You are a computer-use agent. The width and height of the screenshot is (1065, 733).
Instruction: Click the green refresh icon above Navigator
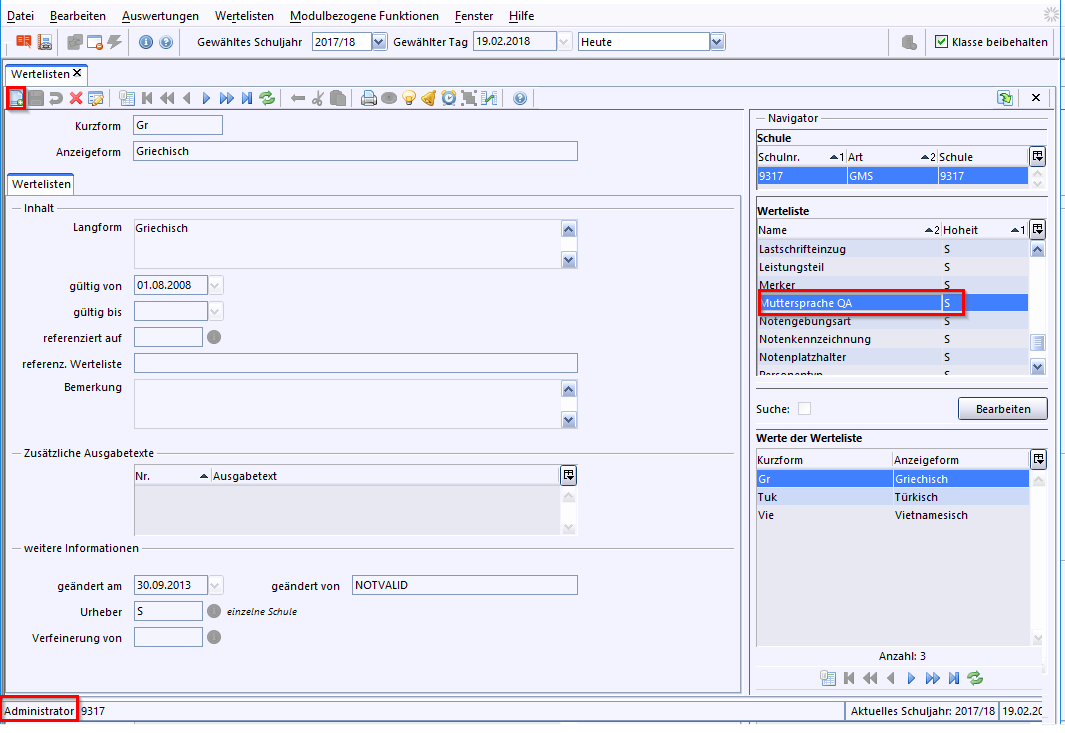pos(1005,98)
